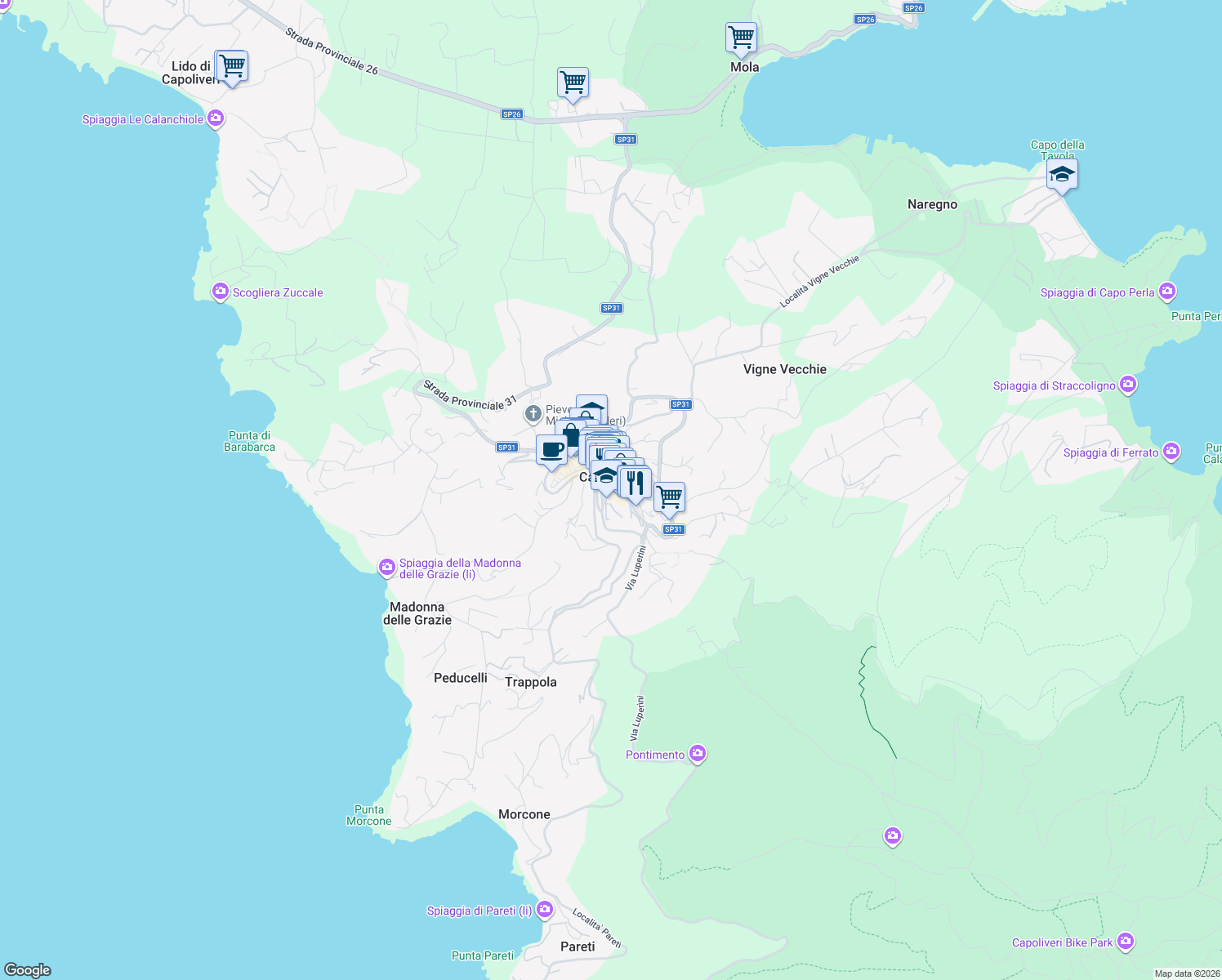
Task: Select the Spiaggia della Madonna delle Grazie marker
Action: (386, 566)
